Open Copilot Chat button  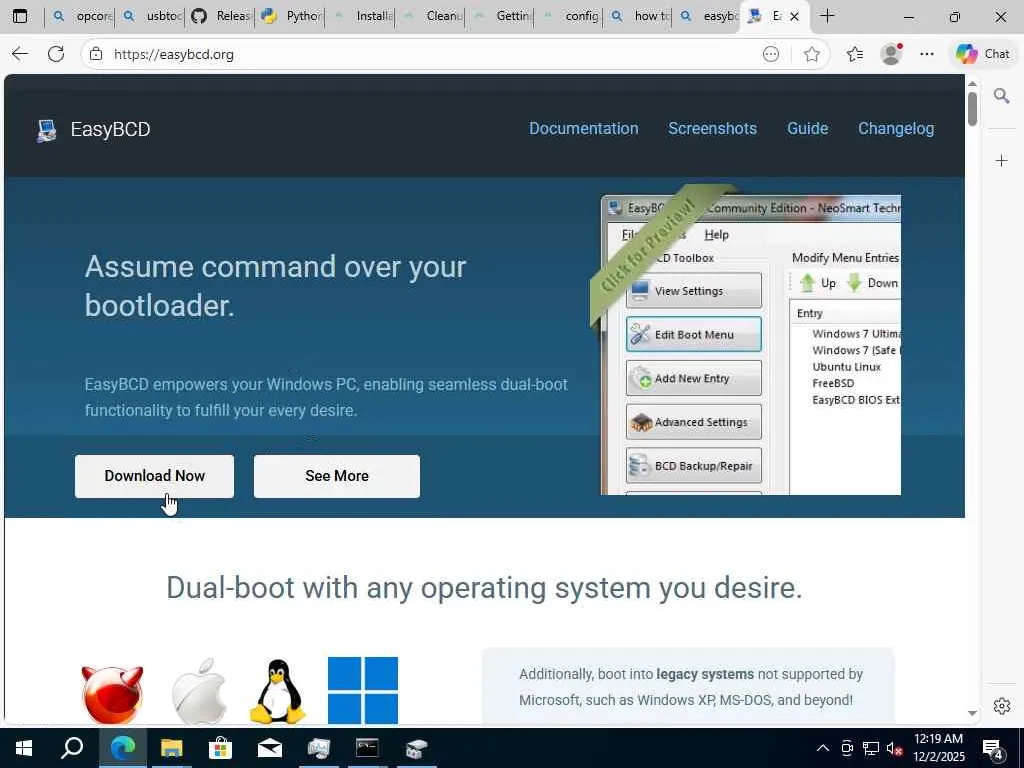click(x=982, y=54)
